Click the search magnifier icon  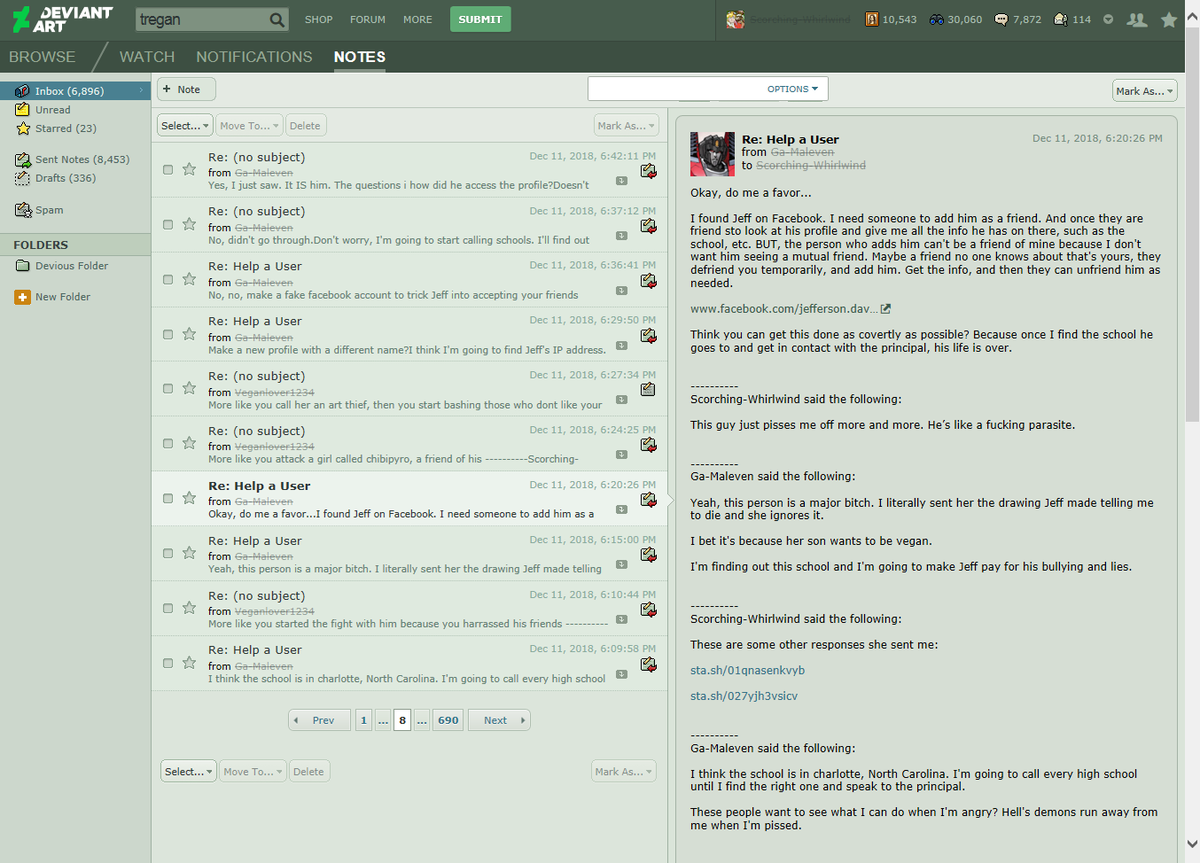(x=277, y=20)
